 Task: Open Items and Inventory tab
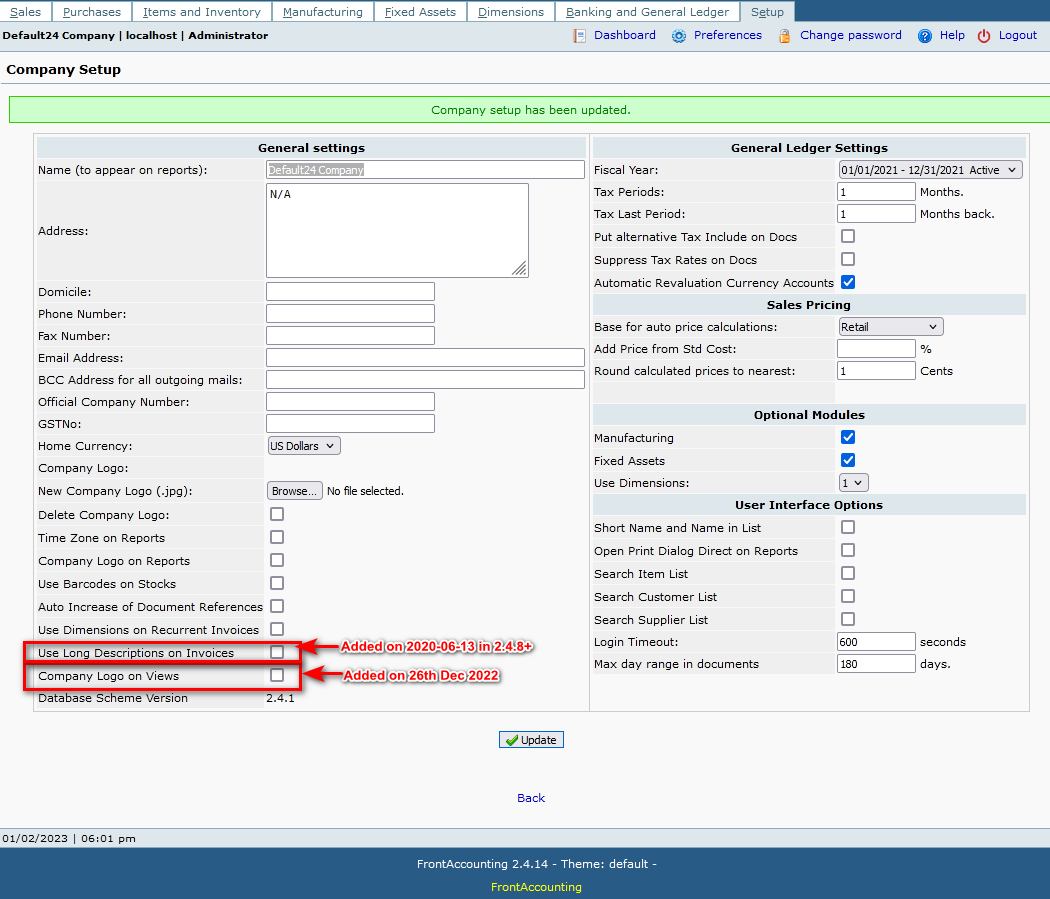(x=202, y=12)
